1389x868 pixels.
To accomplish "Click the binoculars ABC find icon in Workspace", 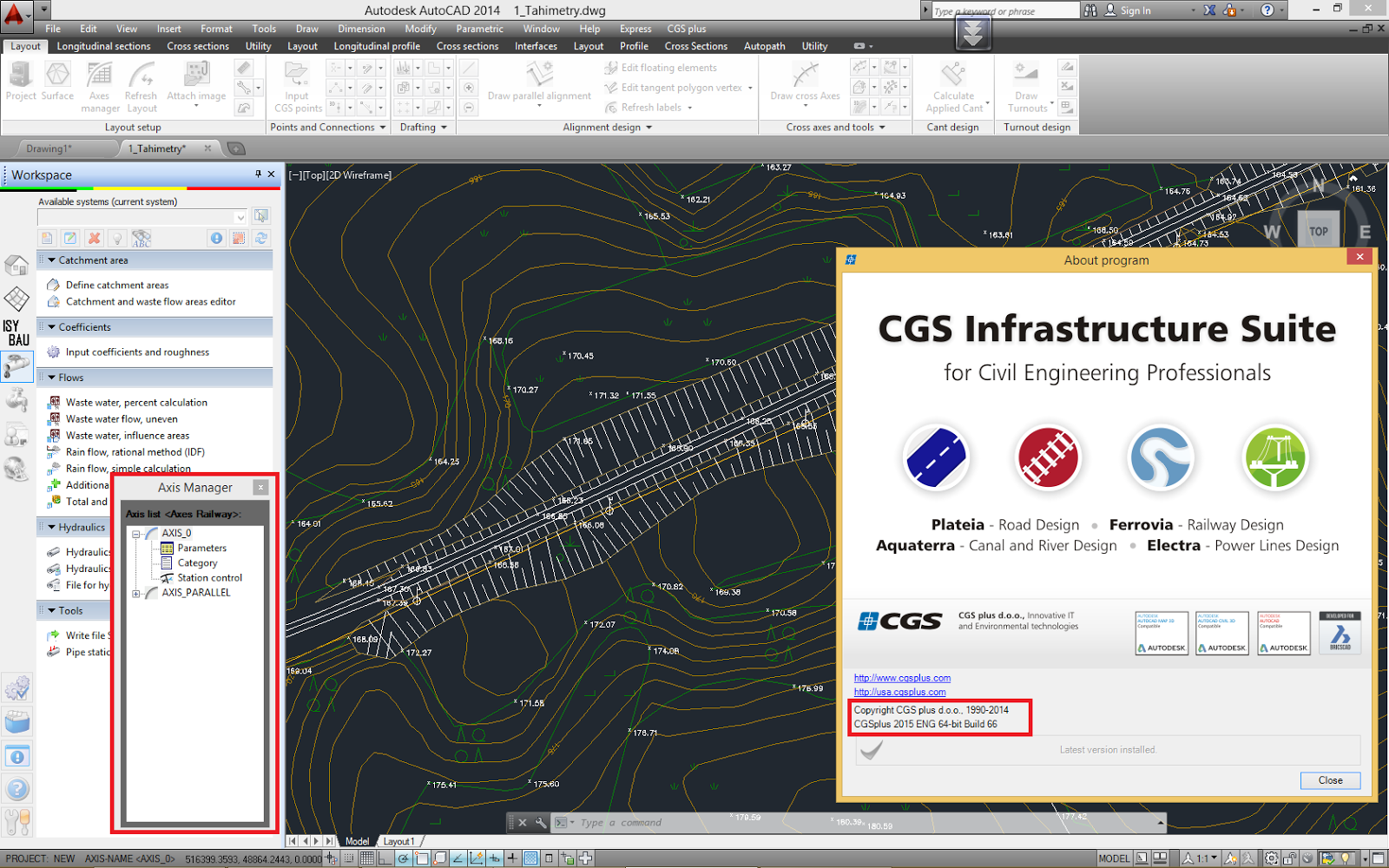I will coord(142,238).
